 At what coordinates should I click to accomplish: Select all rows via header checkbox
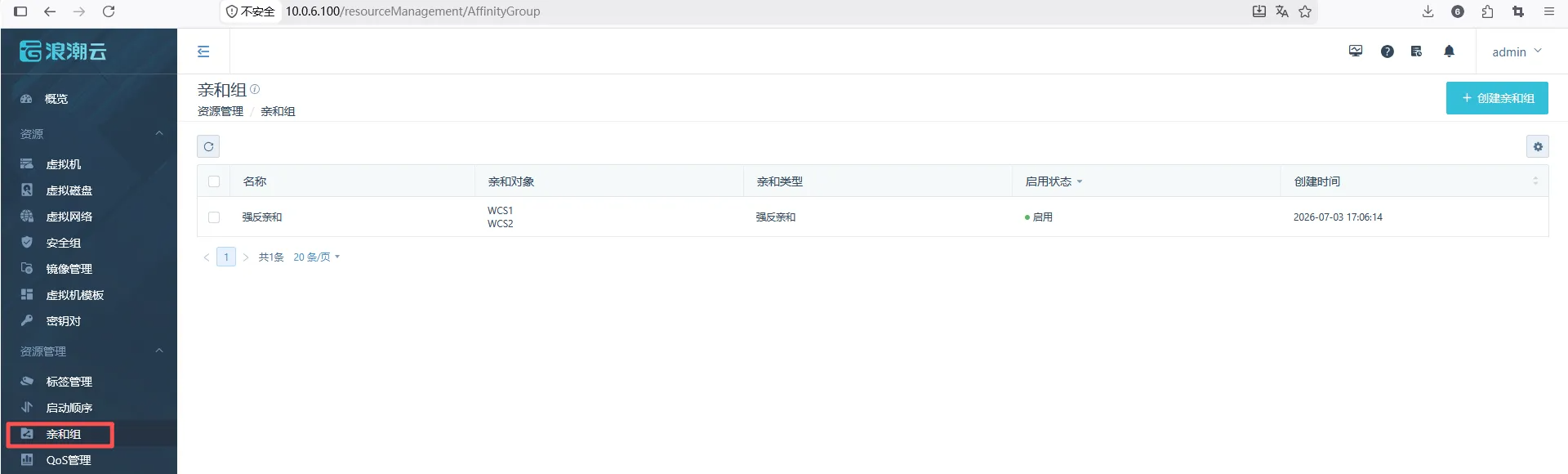(x=214, y=181)
